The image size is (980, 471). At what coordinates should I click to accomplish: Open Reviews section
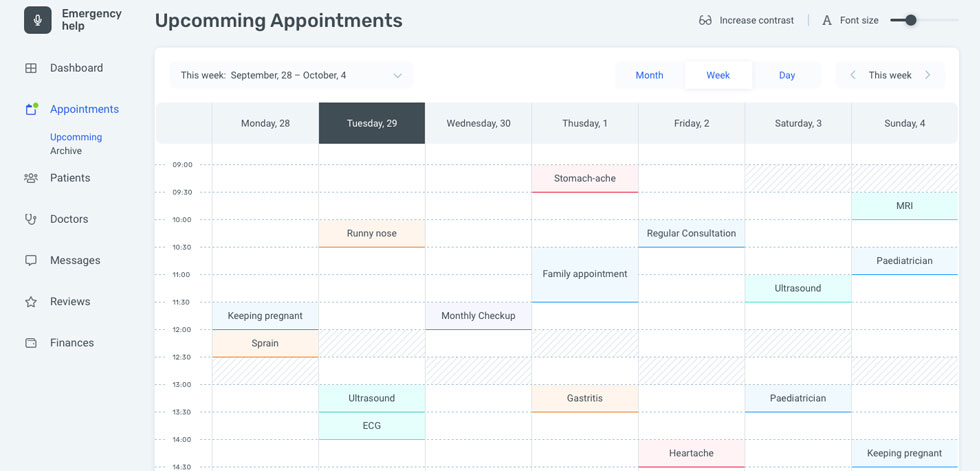tap(70, 302)
